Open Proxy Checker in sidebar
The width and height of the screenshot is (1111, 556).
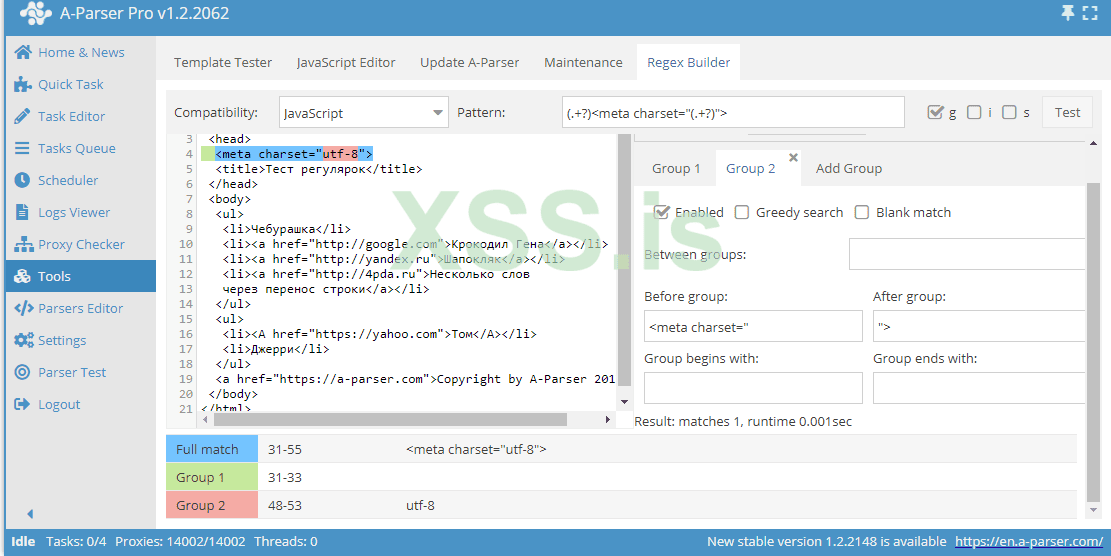(81, 244)
